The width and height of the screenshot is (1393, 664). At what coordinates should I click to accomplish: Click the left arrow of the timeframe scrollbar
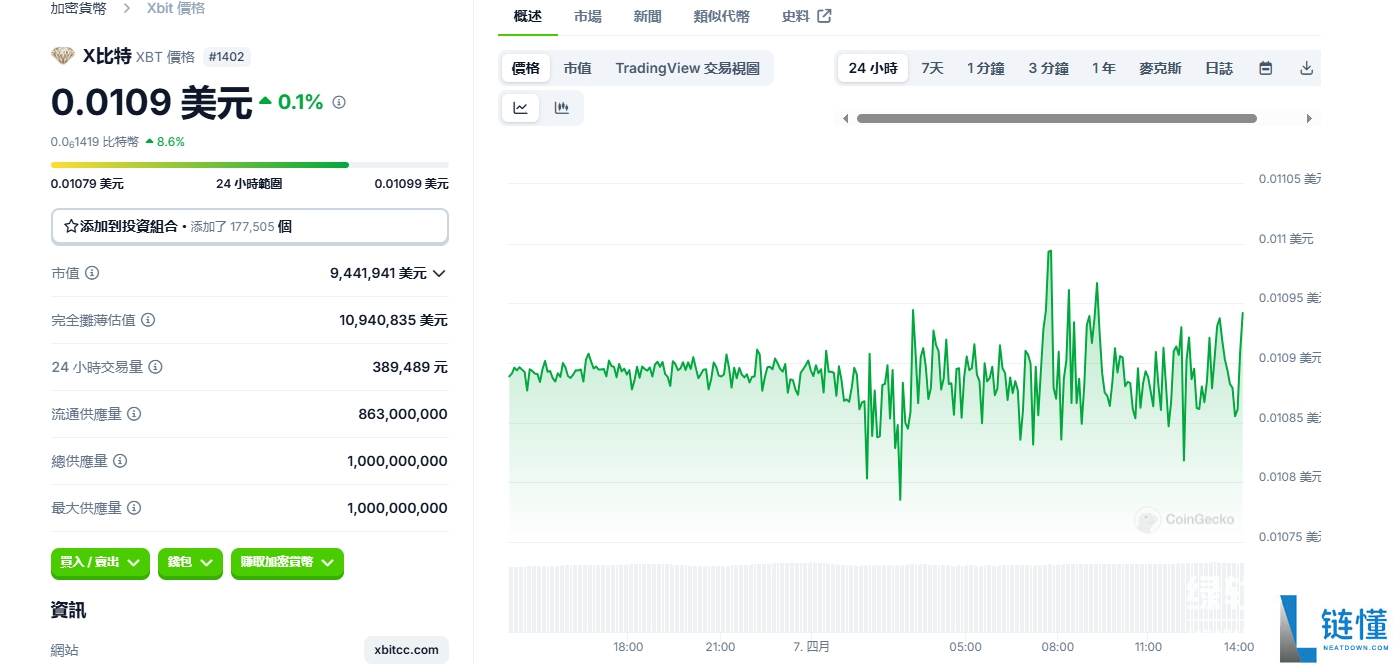pos(845,118)
